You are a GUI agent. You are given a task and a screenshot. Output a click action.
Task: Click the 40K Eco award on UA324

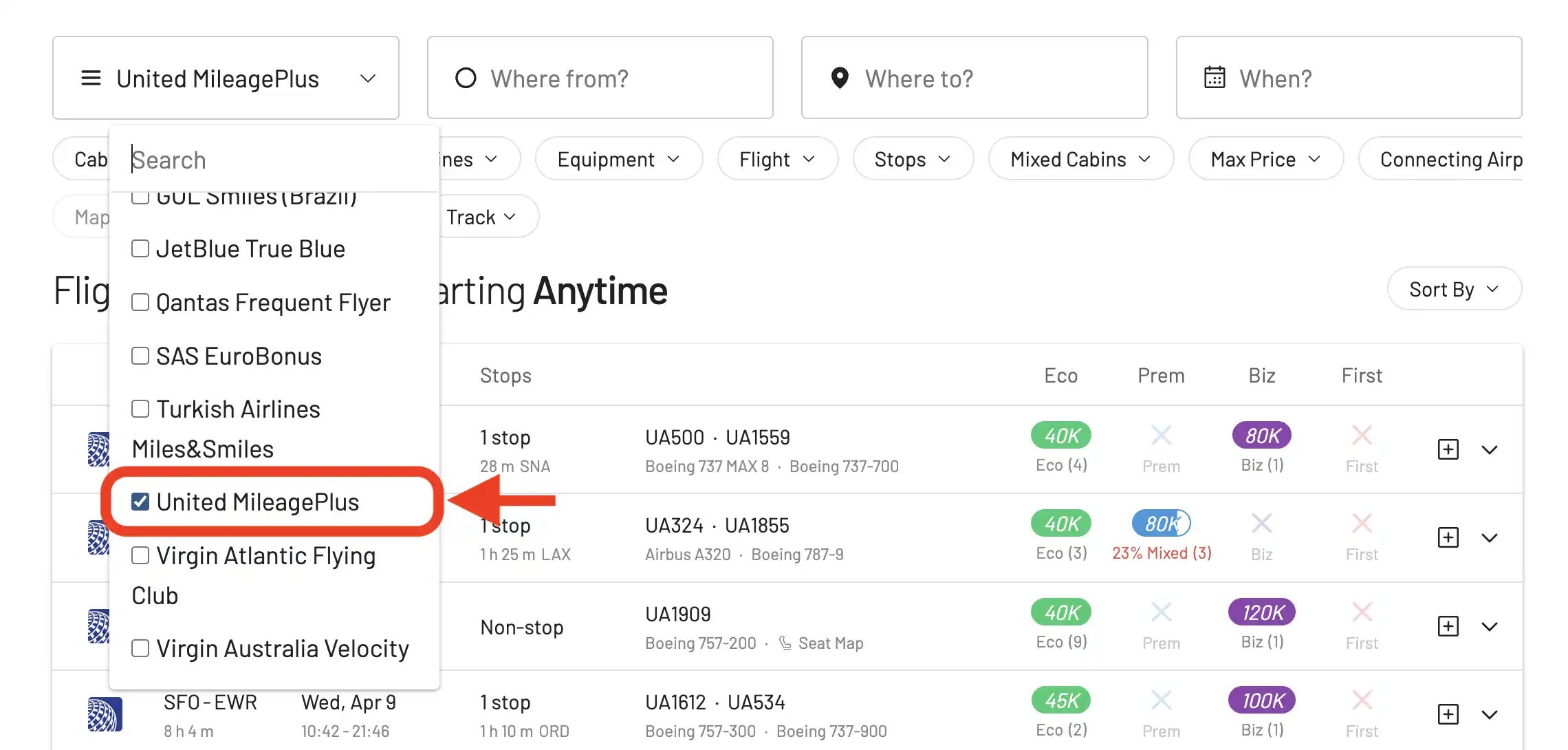click(x=1061, y=524)
